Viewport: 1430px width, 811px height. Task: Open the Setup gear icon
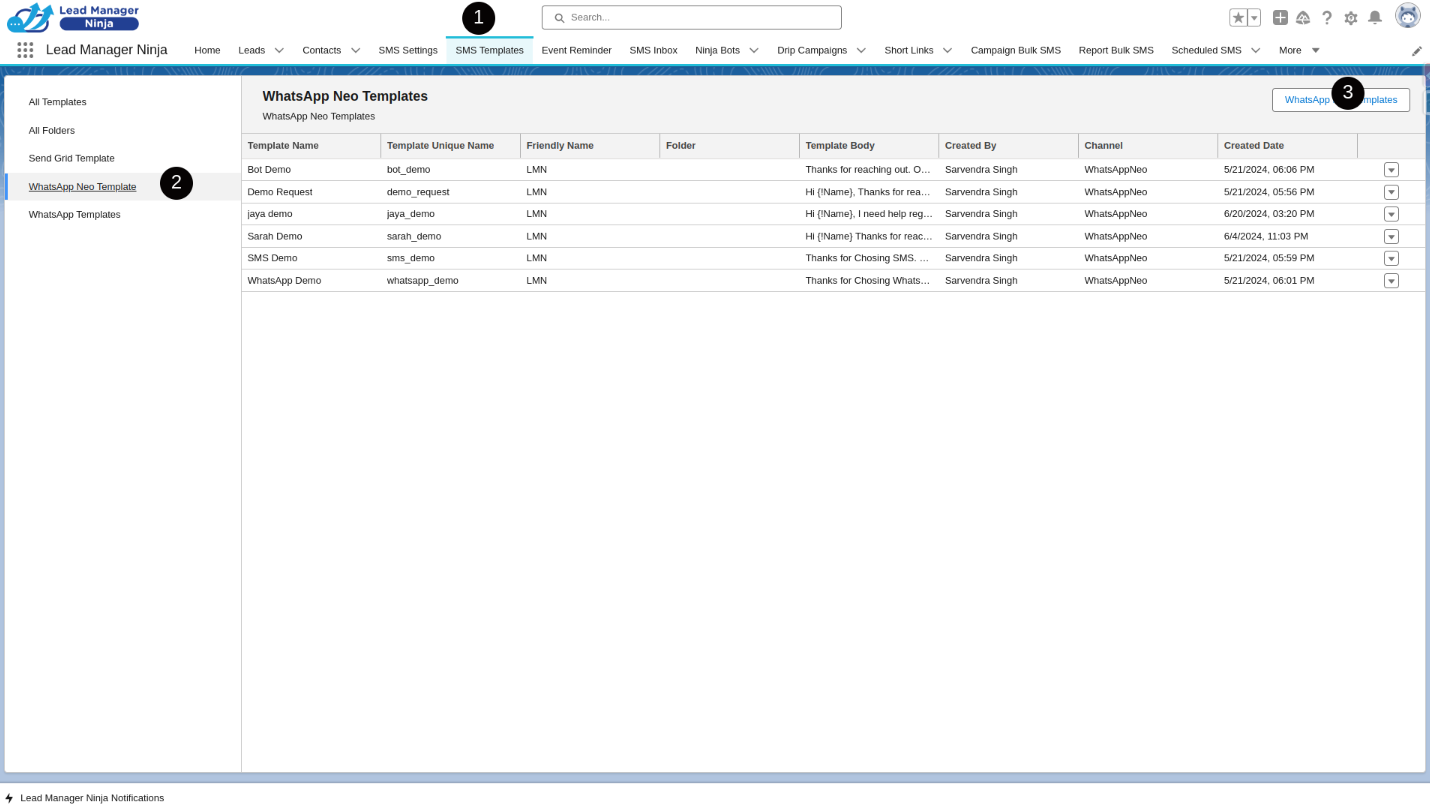coord(1351,17)
